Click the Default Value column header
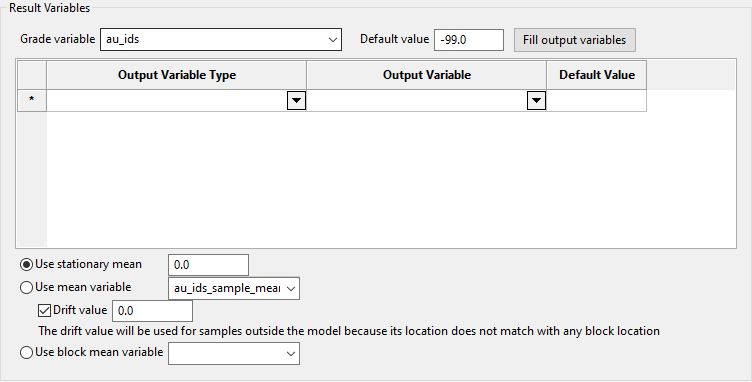This screenshot has width=752, height=382. 597,75
